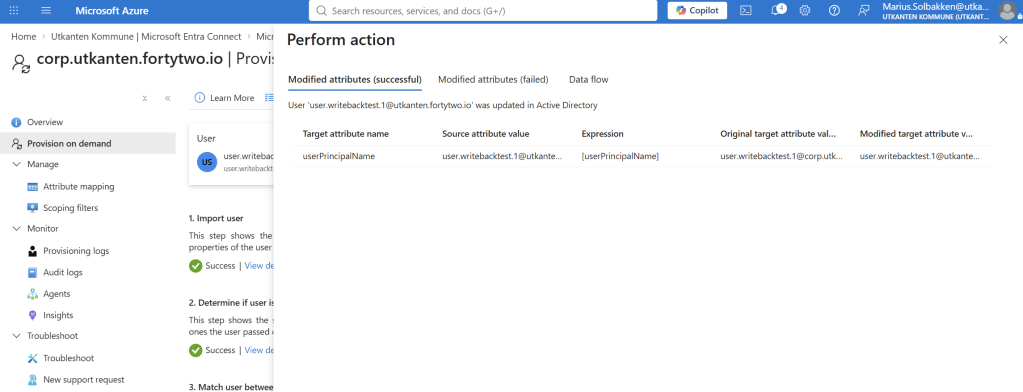Go to Home breadcrumb
Screen dimensions: 1023x392
click(x=23, y=37)
